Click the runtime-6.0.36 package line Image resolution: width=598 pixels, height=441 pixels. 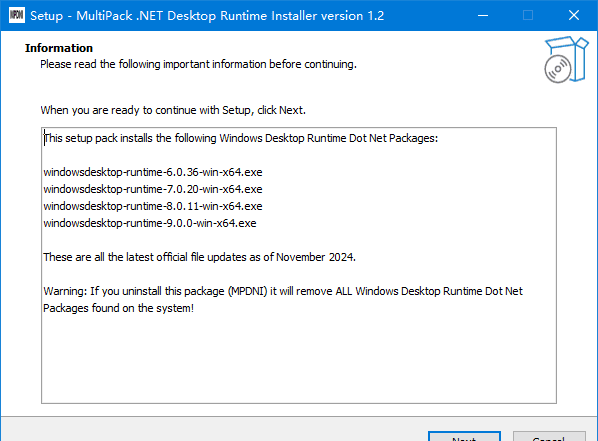(153, 172)
